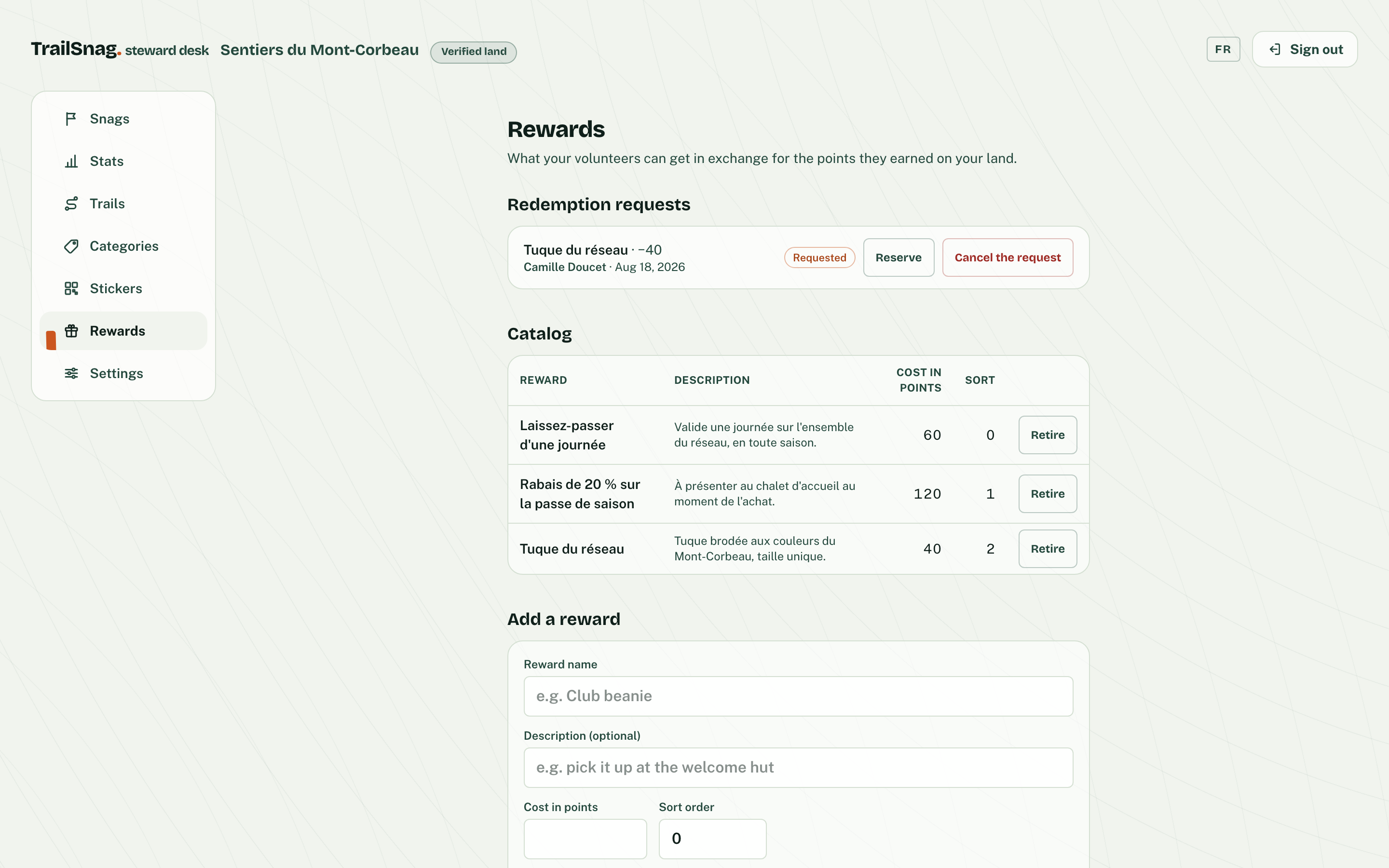Viewport: 1389px width, 868px height.
Task: Click the Rabais de 20 % reward name
Action: [x=580, y=494]
